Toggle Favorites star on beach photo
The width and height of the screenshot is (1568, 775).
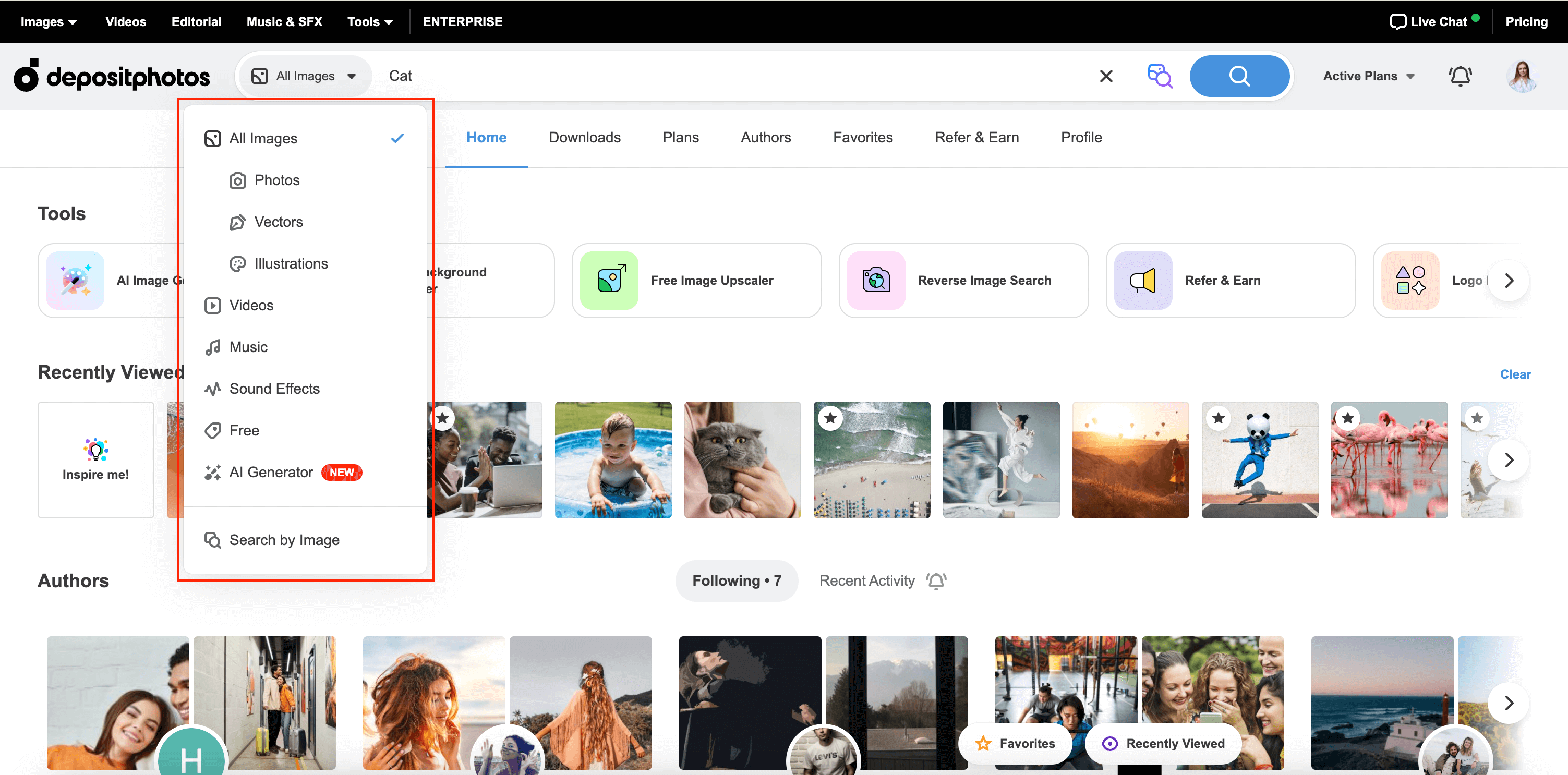tap(832, 417)
